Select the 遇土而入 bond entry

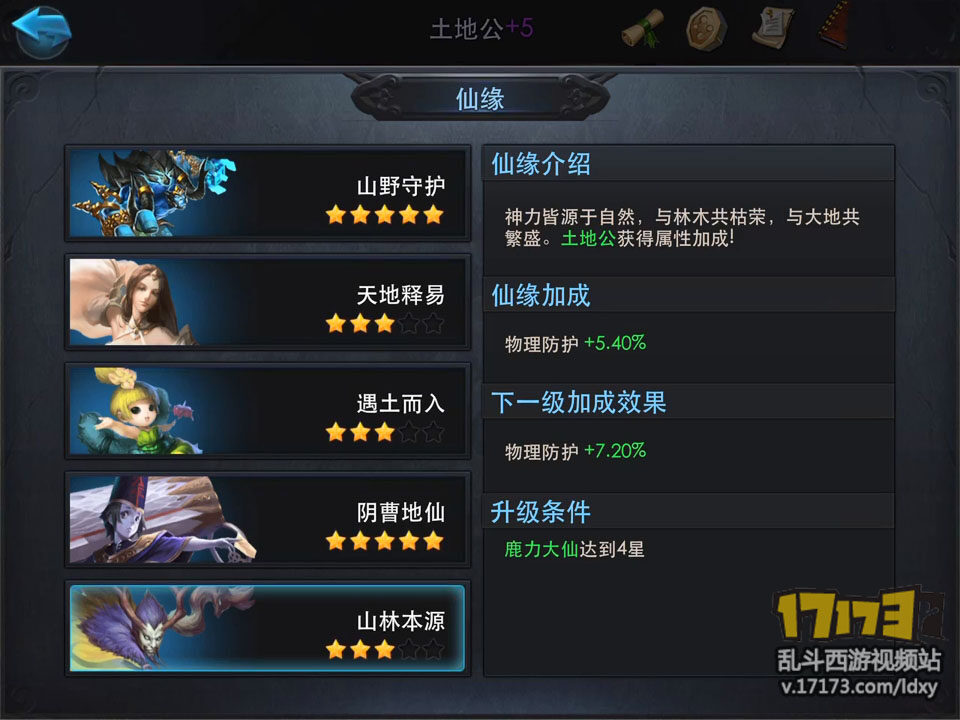[x=268, y=411]
